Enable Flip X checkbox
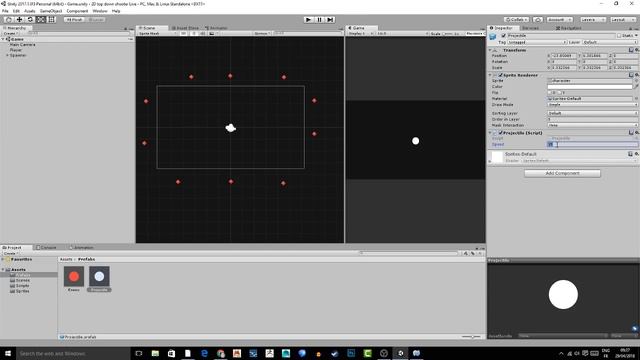640x360 pixels. 550,93
